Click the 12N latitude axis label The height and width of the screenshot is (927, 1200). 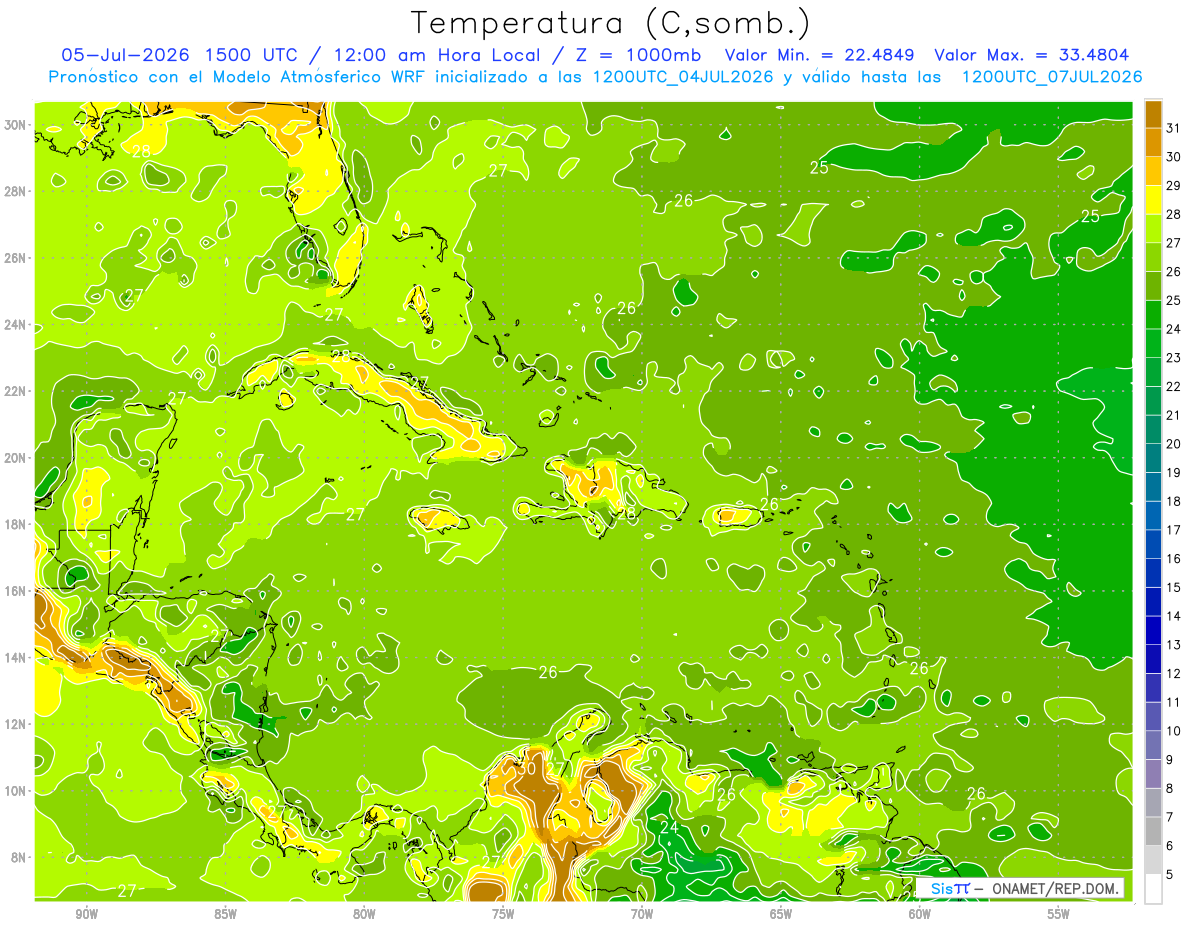(x=16, y=724)
